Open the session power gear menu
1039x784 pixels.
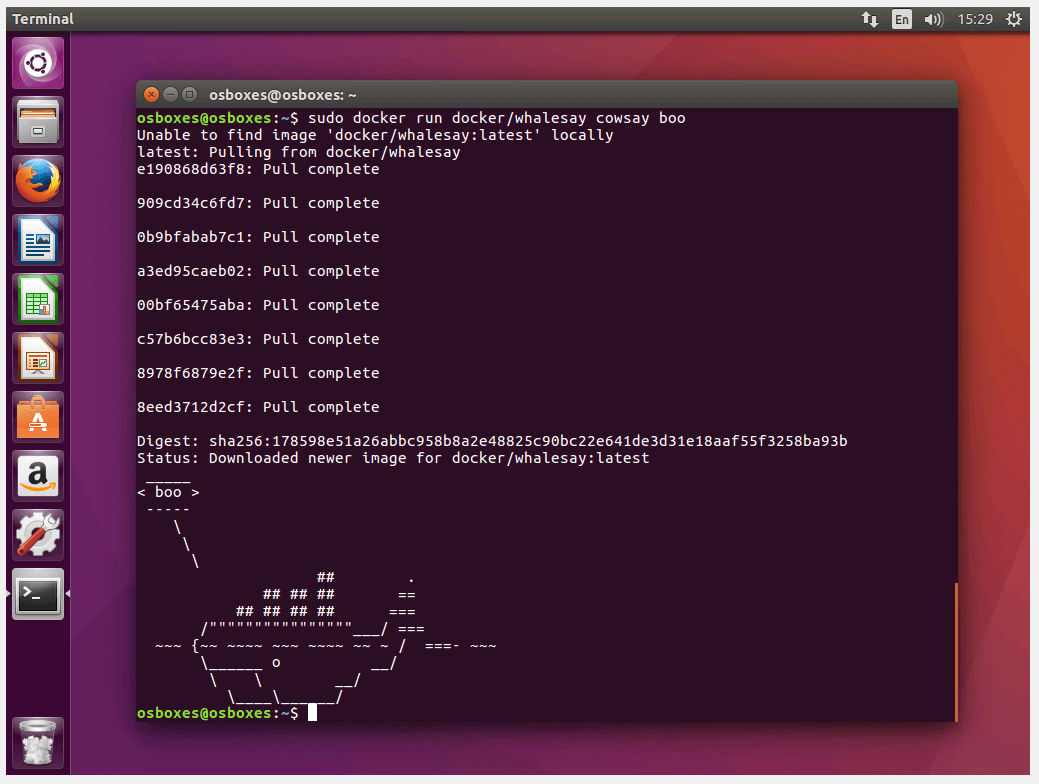point(1014,19)
